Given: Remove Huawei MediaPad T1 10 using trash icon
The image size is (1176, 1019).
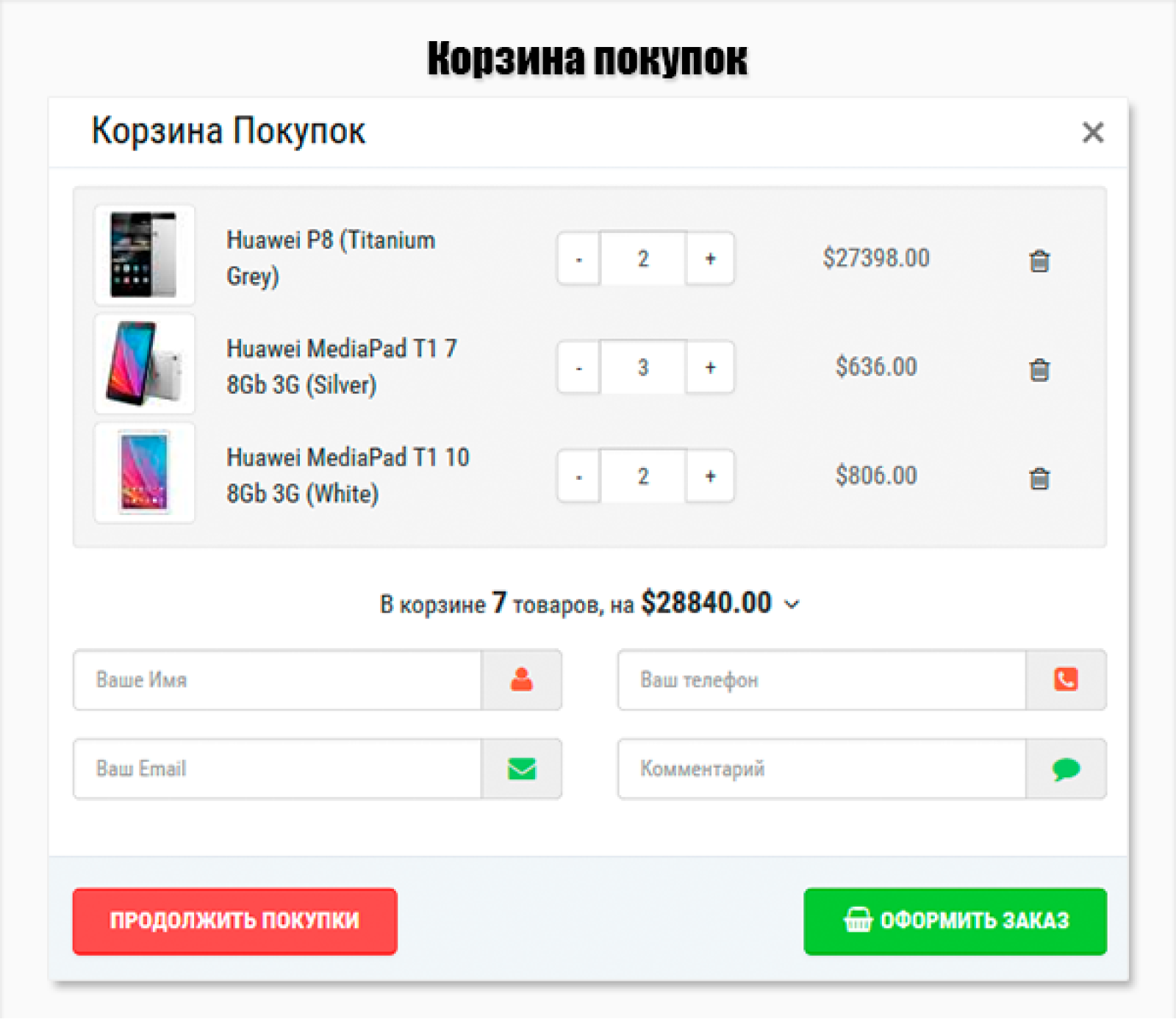Looking at the screenshot, I should 1039,478.
